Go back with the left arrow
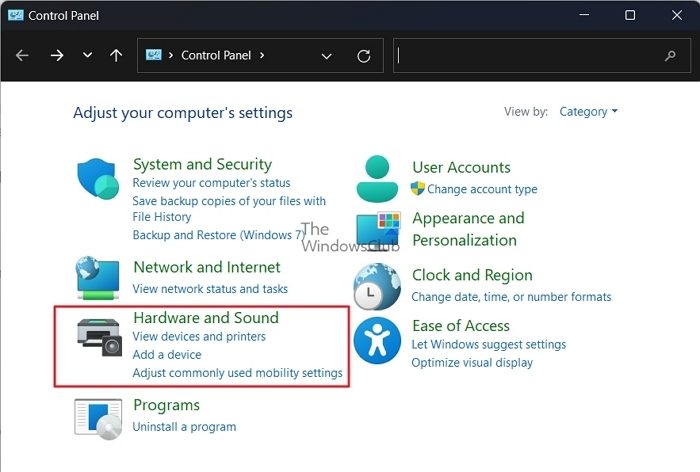Image resolution: width=700 pixels, height=472 pixels. click(22, 55)
